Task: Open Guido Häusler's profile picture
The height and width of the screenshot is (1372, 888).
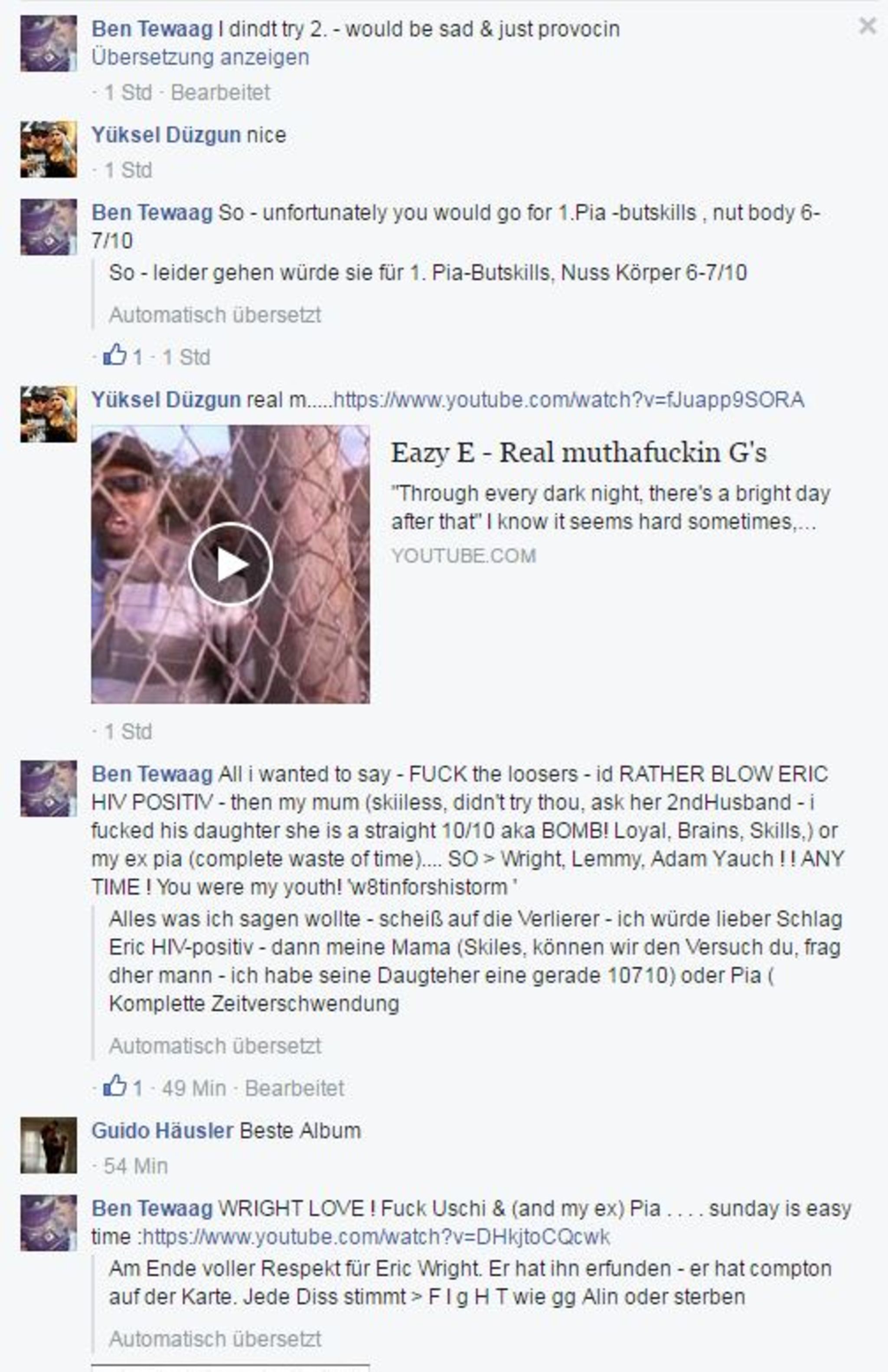Action: tap(49, 1145)
